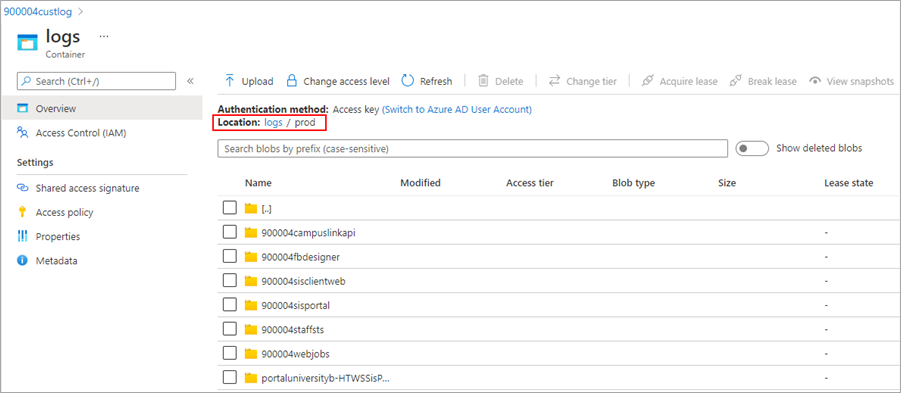The width and height of the screenshot is (901, 393).
Task: Check the 900004campuslinkapi folder checkbox
Action: [230, 232]
